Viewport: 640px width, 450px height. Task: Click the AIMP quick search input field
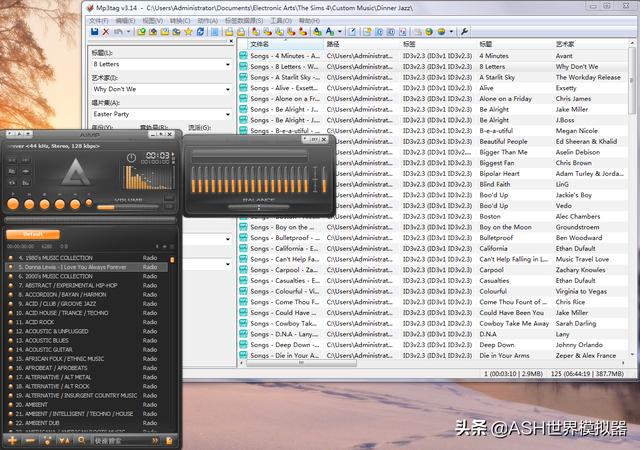[126, 441]
